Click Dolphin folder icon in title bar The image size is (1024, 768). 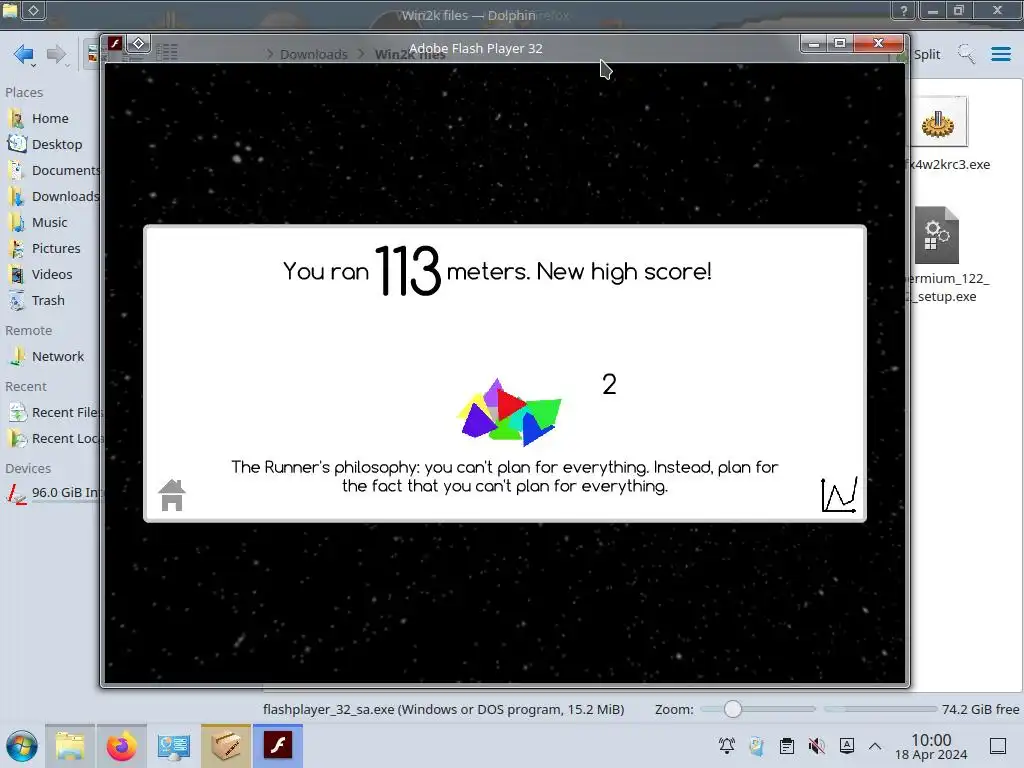(x=10, y=10)
